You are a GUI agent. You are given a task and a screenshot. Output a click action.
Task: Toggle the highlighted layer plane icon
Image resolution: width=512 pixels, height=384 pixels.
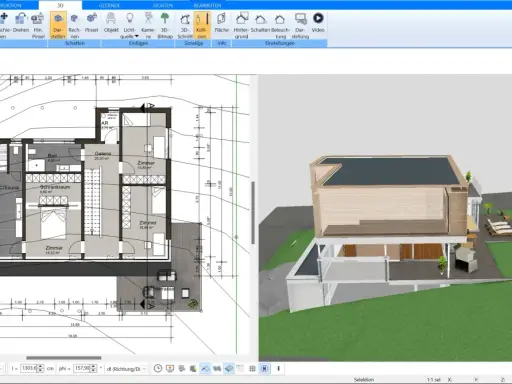(229, 368)
